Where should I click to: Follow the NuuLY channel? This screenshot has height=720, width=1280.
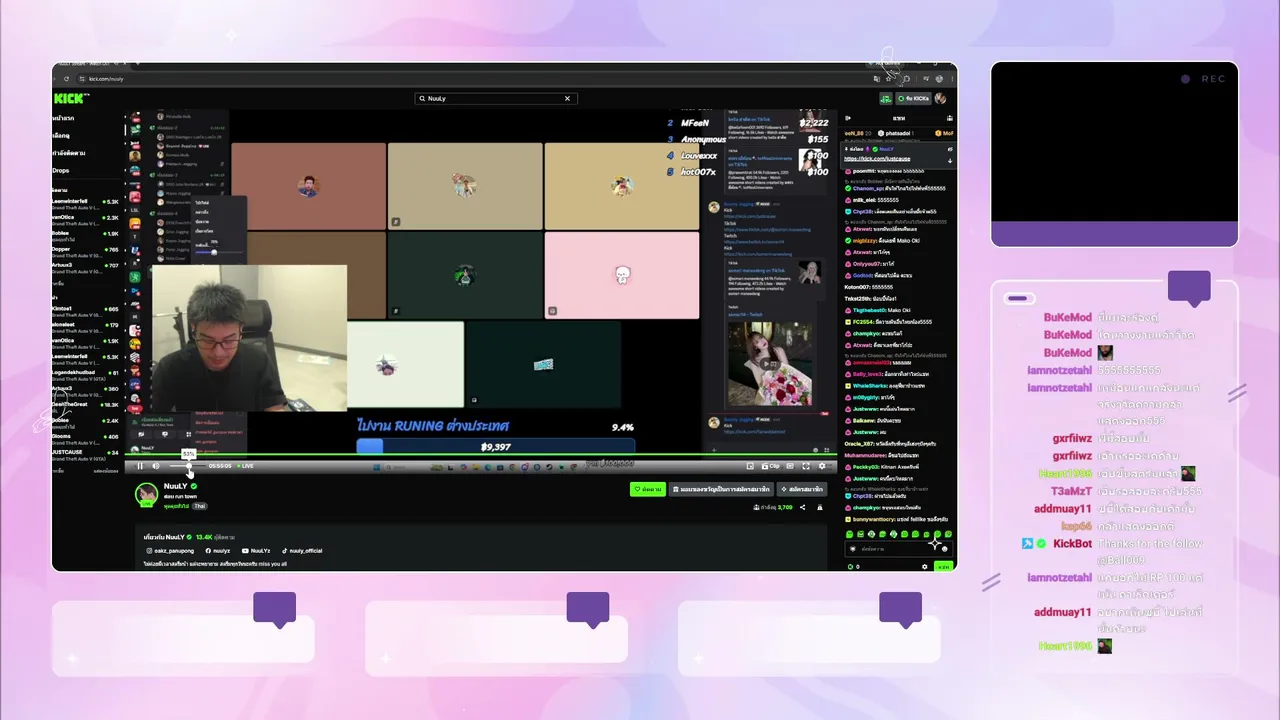[648, 489]
